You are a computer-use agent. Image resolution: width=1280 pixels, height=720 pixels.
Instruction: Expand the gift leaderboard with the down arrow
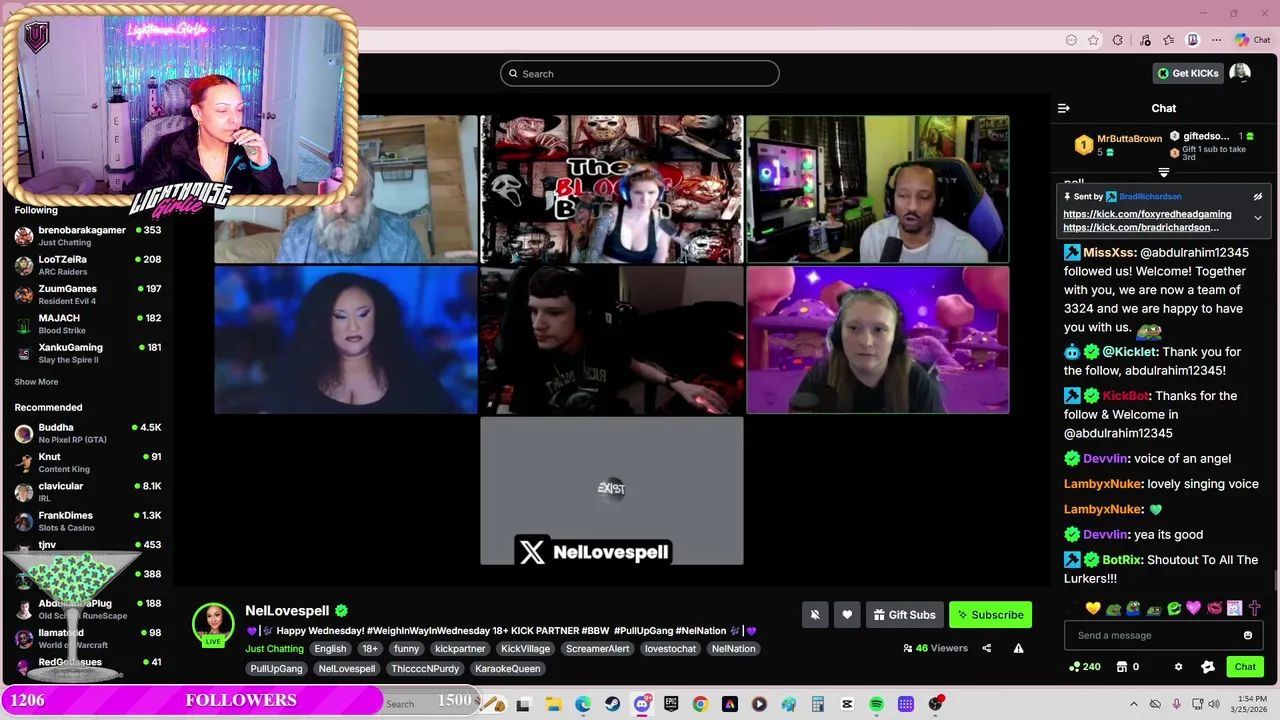point(1163,173)
